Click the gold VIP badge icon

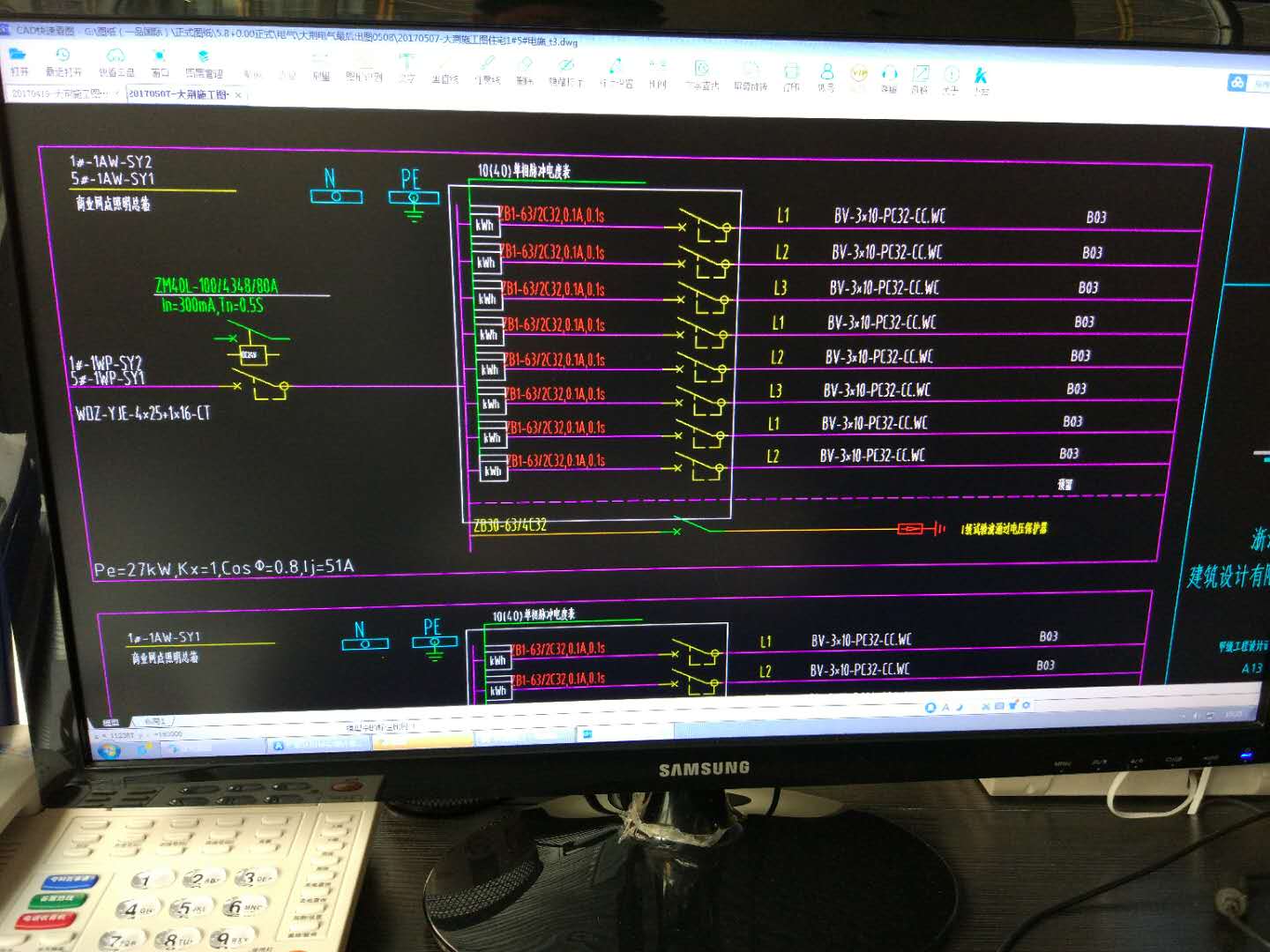[859, 73]
